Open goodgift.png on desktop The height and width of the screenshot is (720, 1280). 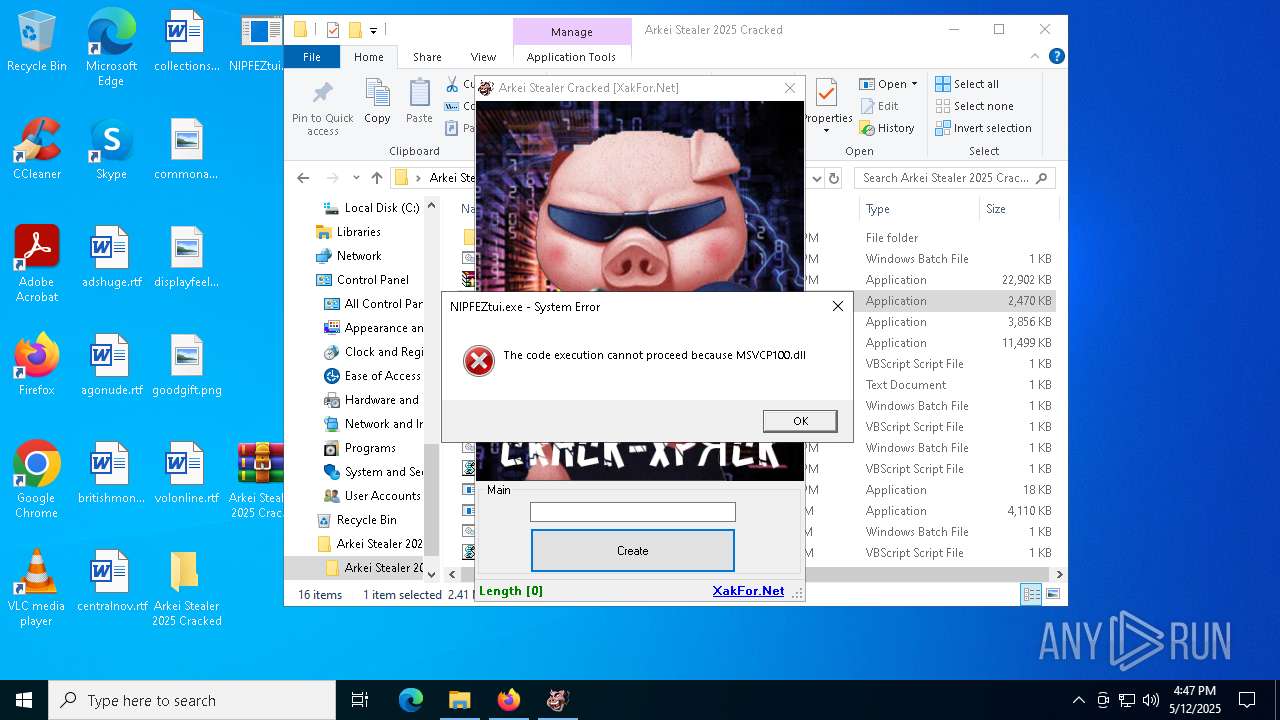[x=187, y=365]
